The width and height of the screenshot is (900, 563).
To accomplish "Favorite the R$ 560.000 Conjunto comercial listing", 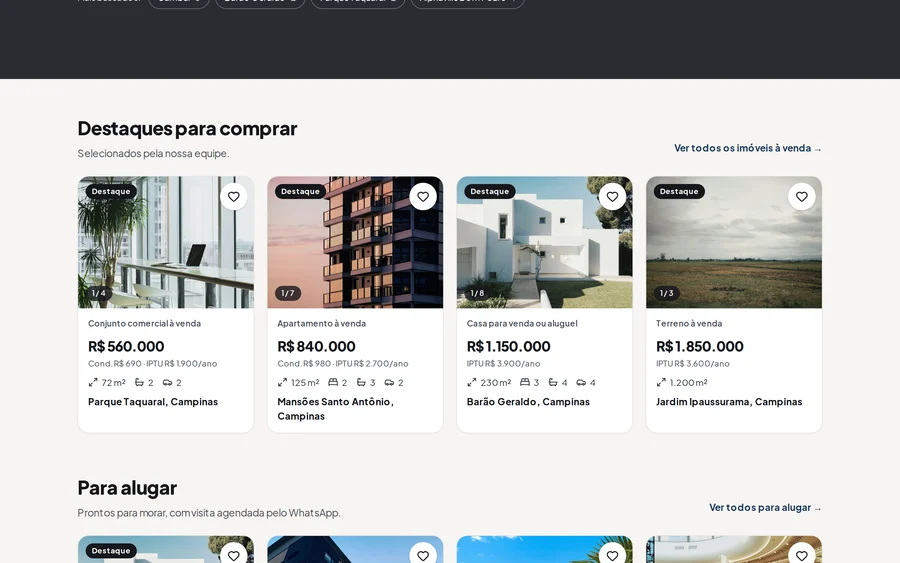I will [x=234, y=196].
